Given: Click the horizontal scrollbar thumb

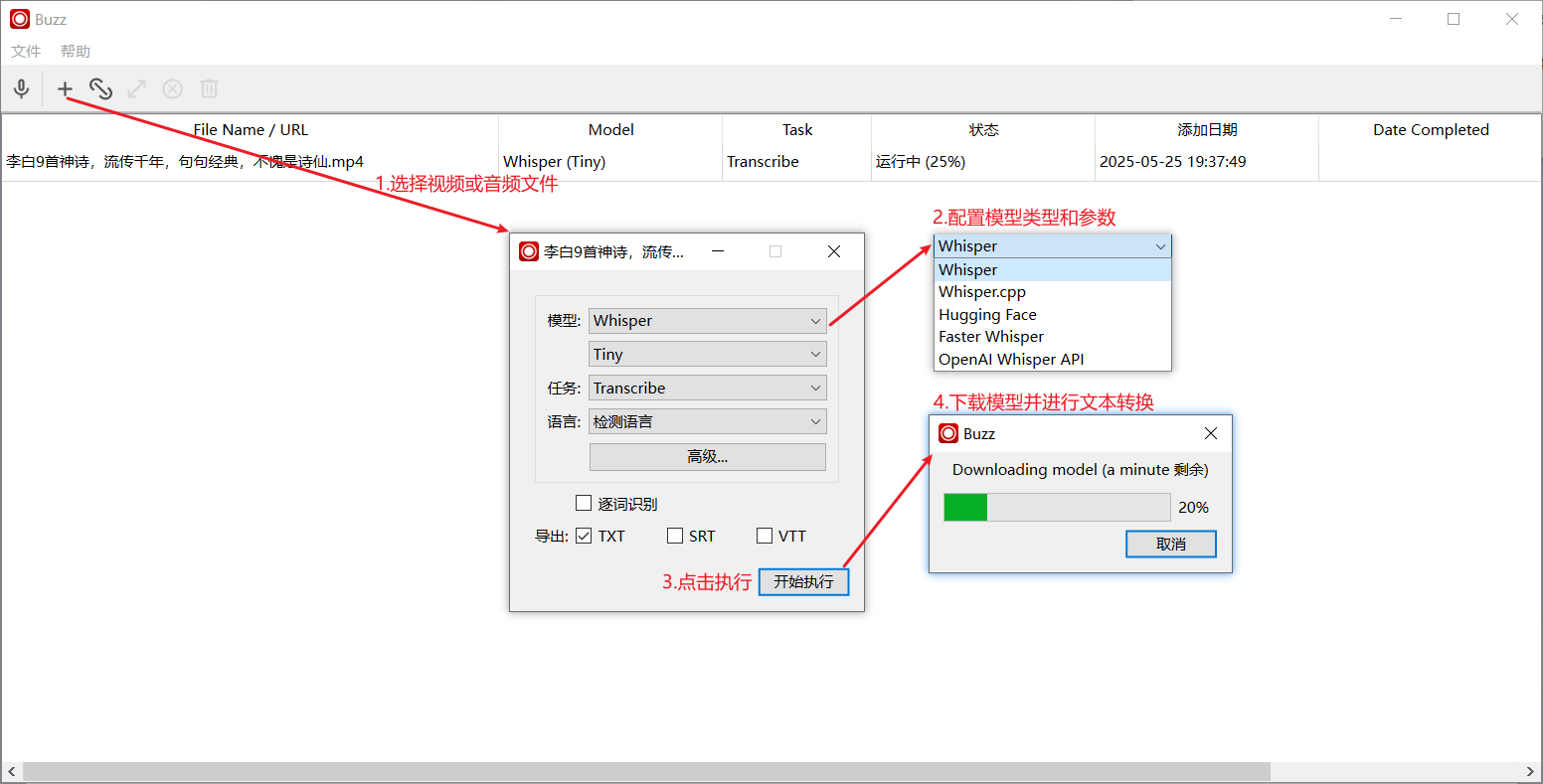Looking at the screenshot, I should [646, 772].
